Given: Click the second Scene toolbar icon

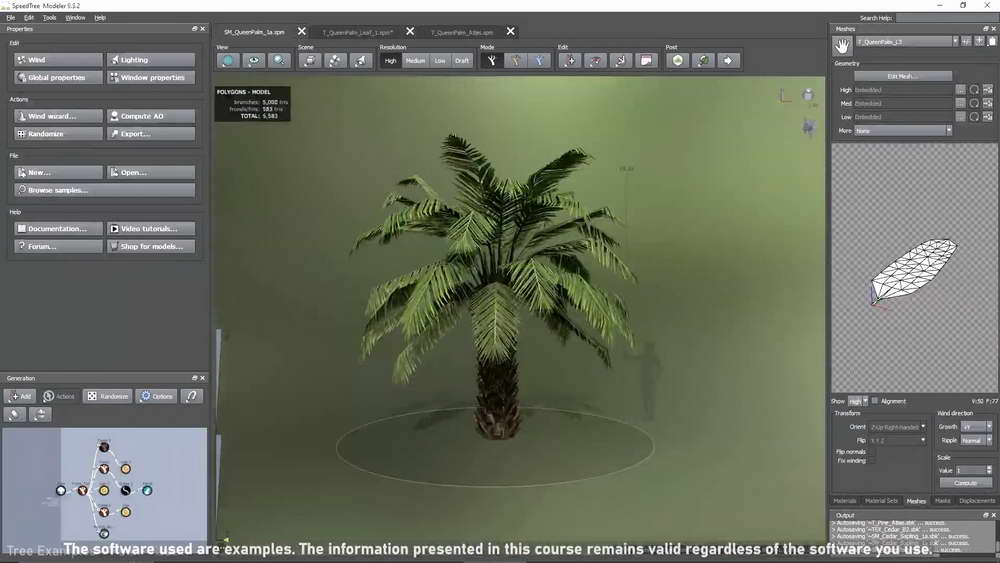Looking at the screenshot, I should [335, 61].
